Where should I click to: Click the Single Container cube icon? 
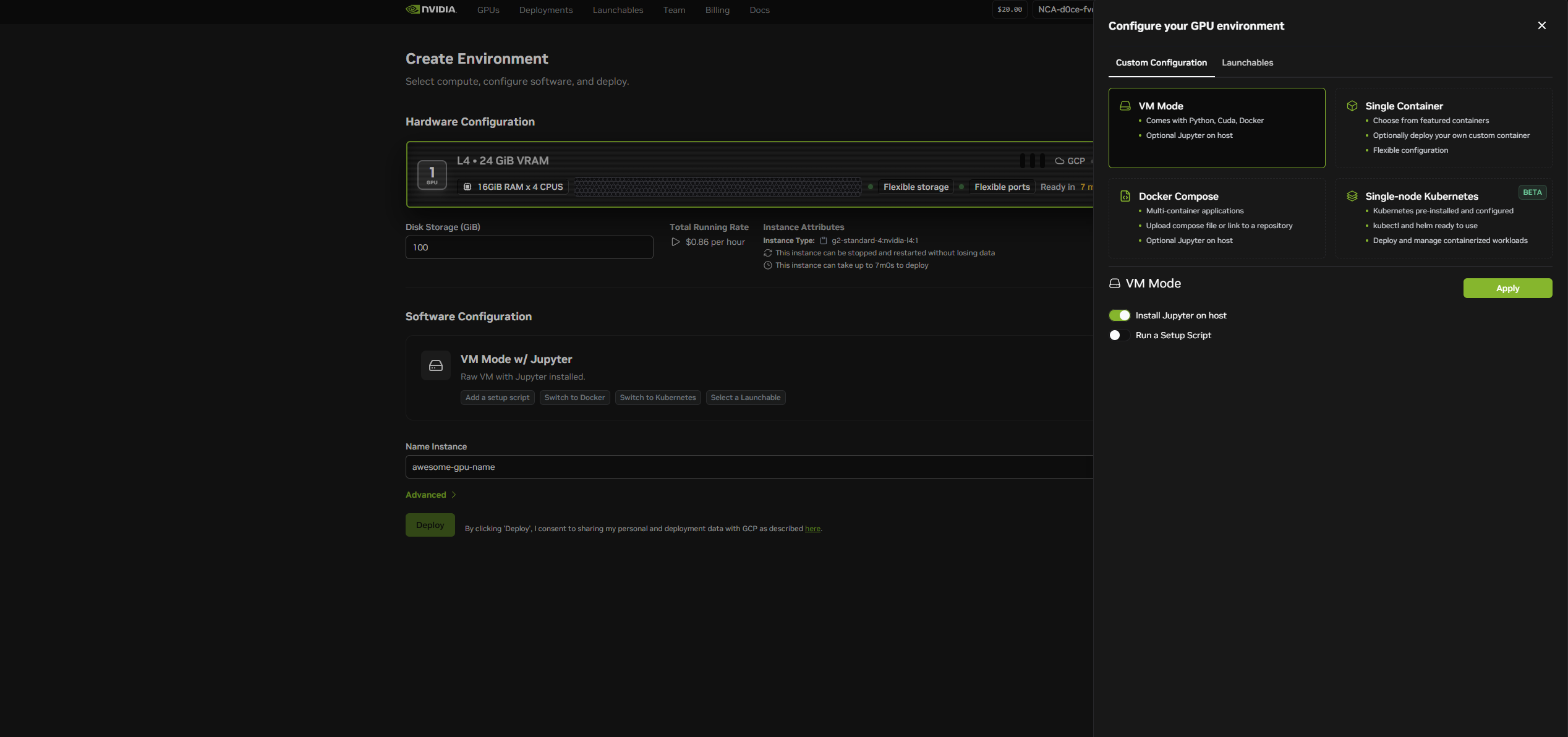(1352, 106)
